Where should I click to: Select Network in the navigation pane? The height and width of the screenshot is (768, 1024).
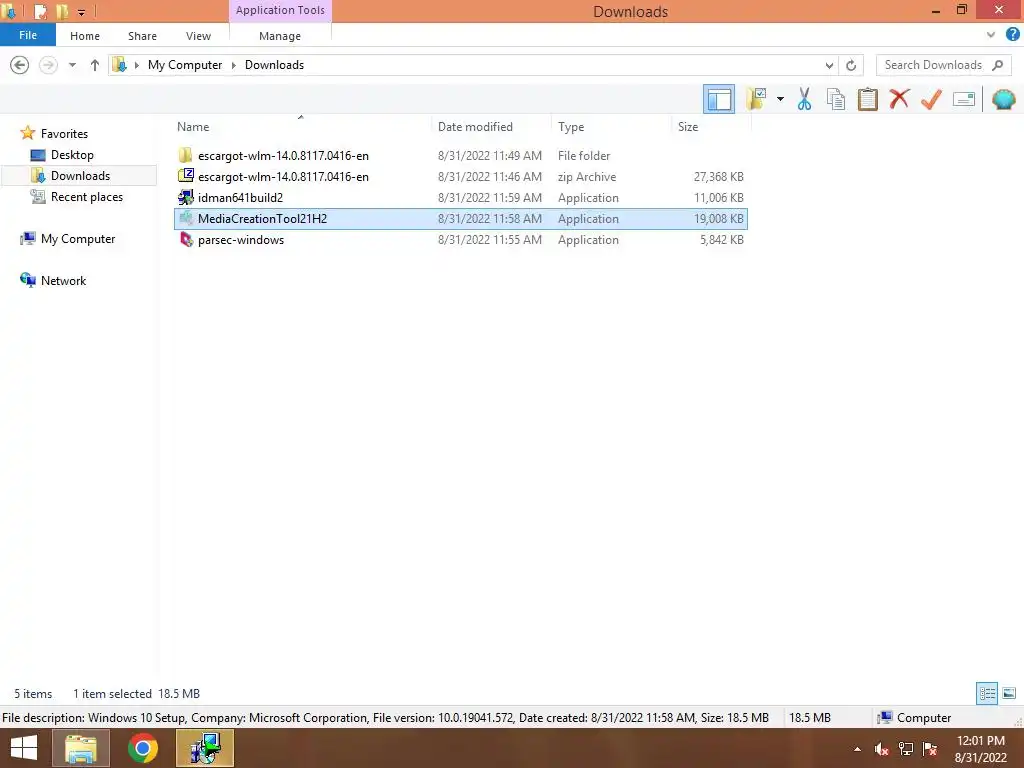click(63, 281)
